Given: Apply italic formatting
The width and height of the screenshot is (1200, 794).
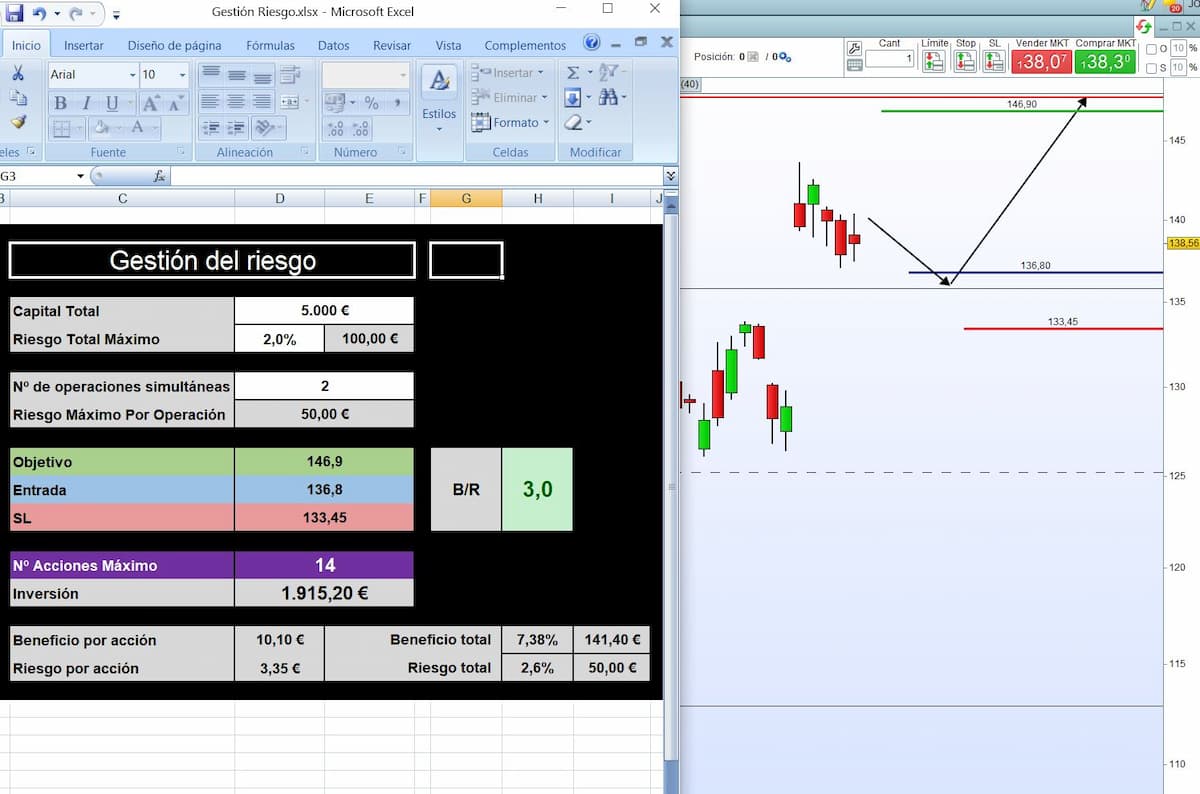Looking at the screenshot, I should (x=86, y=103).
